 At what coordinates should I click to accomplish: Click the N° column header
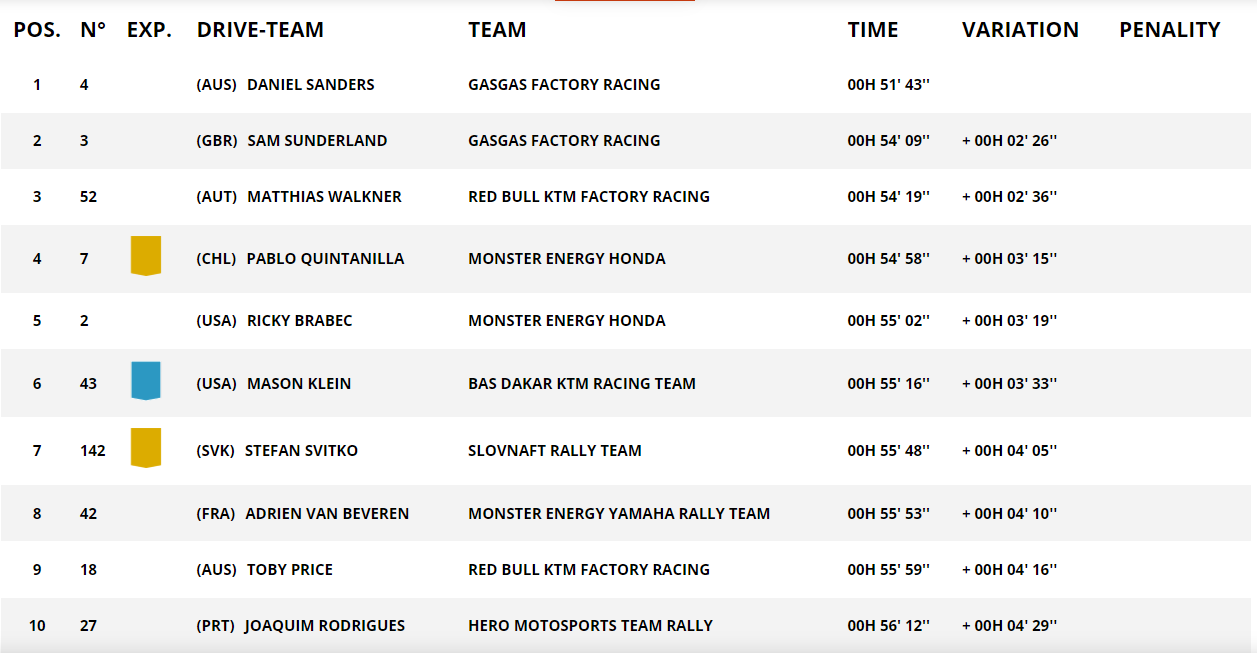click(x=93, y=30)
